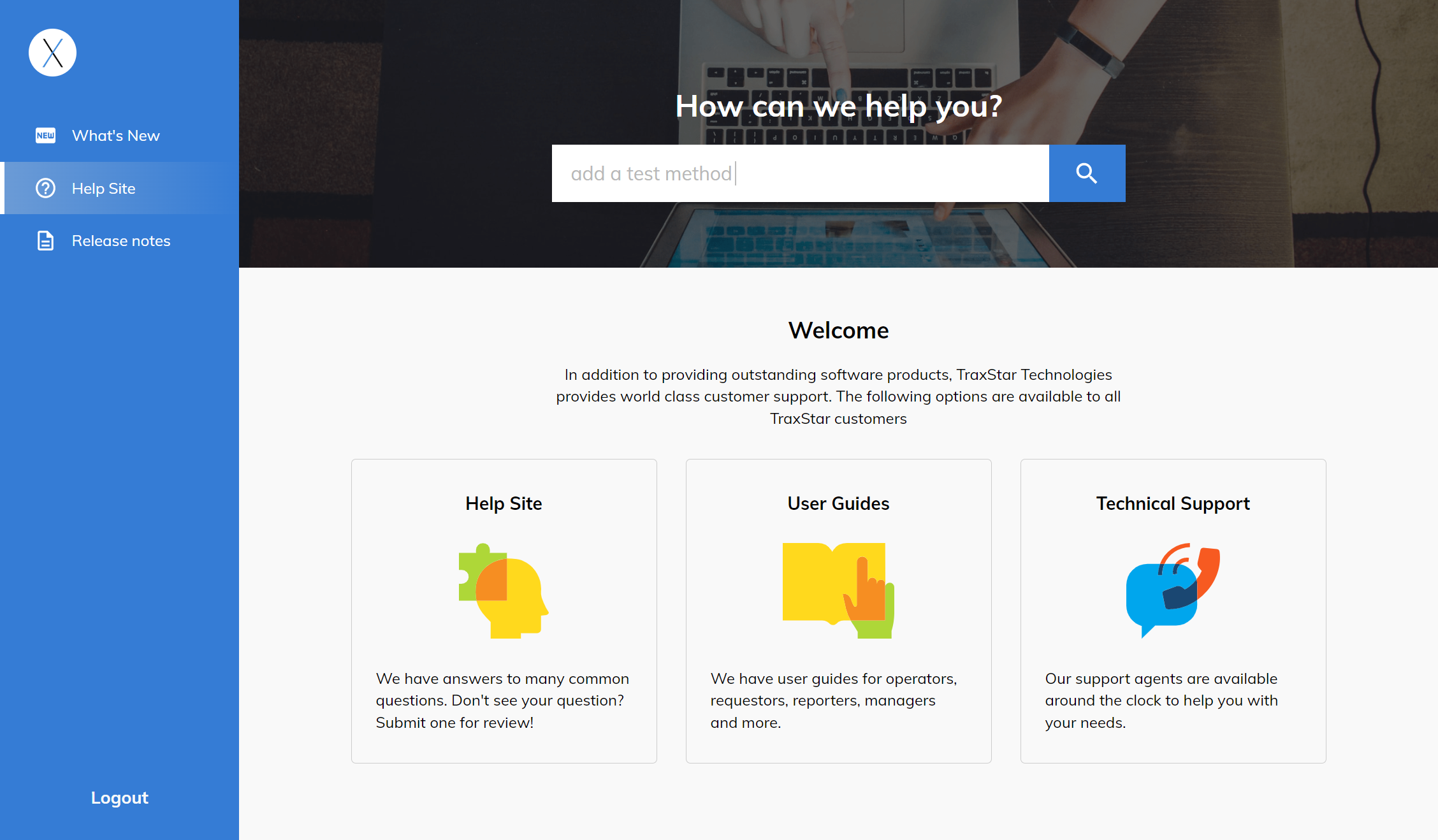Click the question mark icon next to Help Site
Image resolution: width=1438 pixels, height=840 pixels.
(45, 188)
